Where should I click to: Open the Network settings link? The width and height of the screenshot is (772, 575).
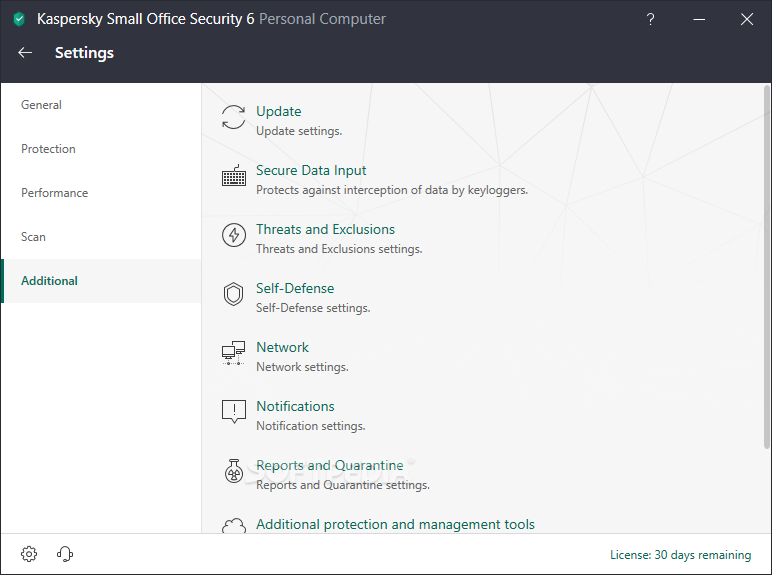(283, 348)
